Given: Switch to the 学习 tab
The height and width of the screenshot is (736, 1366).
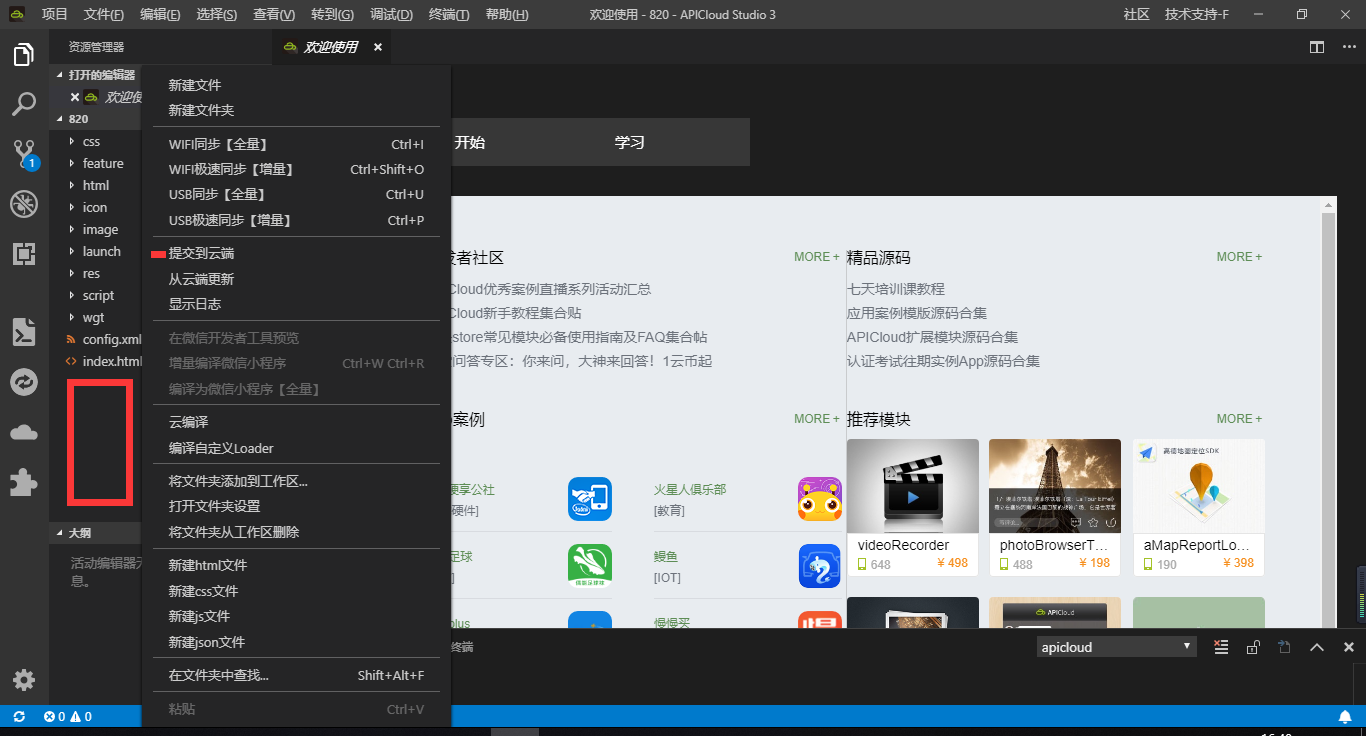Looking at the screenshot, I should (x=629, y=142).
